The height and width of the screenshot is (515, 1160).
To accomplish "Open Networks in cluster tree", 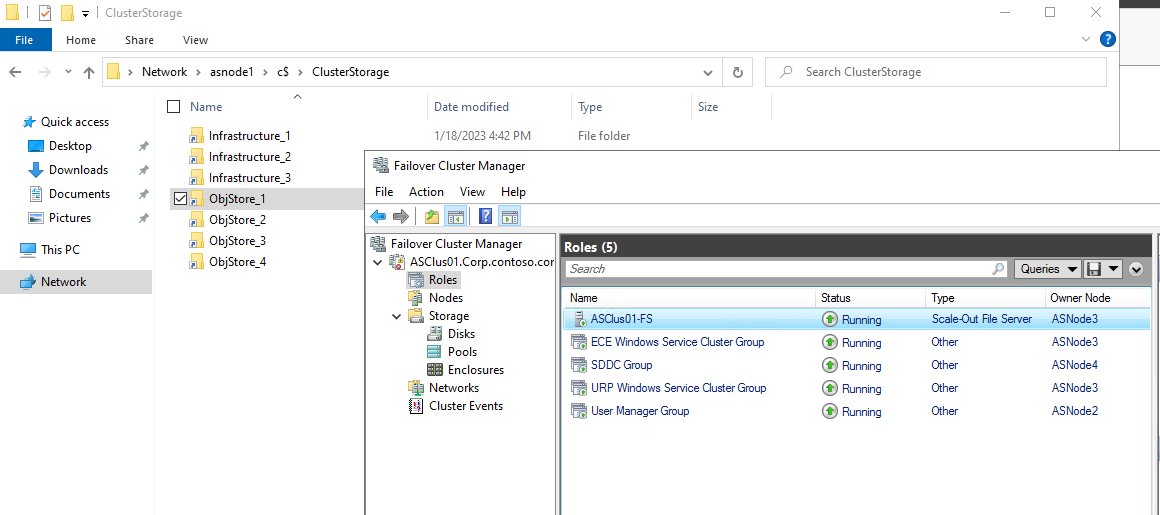I will (453, 388).
